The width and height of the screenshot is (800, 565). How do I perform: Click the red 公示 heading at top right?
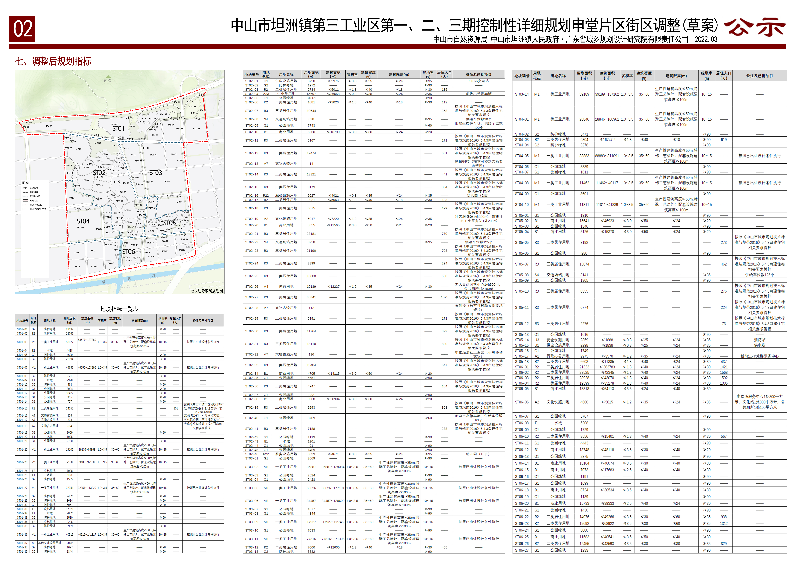754,27
